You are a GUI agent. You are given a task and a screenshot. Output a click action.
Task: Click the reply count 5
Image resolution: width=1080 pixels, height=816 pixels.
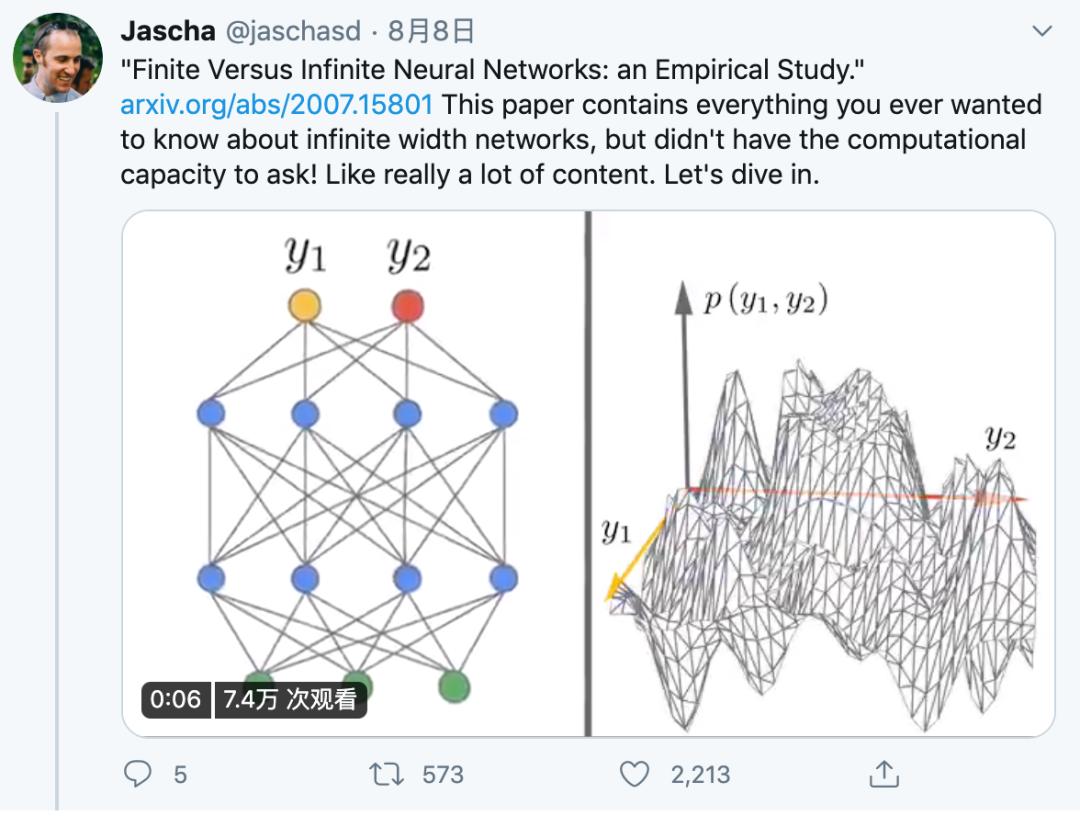click(x=180, y=774)
